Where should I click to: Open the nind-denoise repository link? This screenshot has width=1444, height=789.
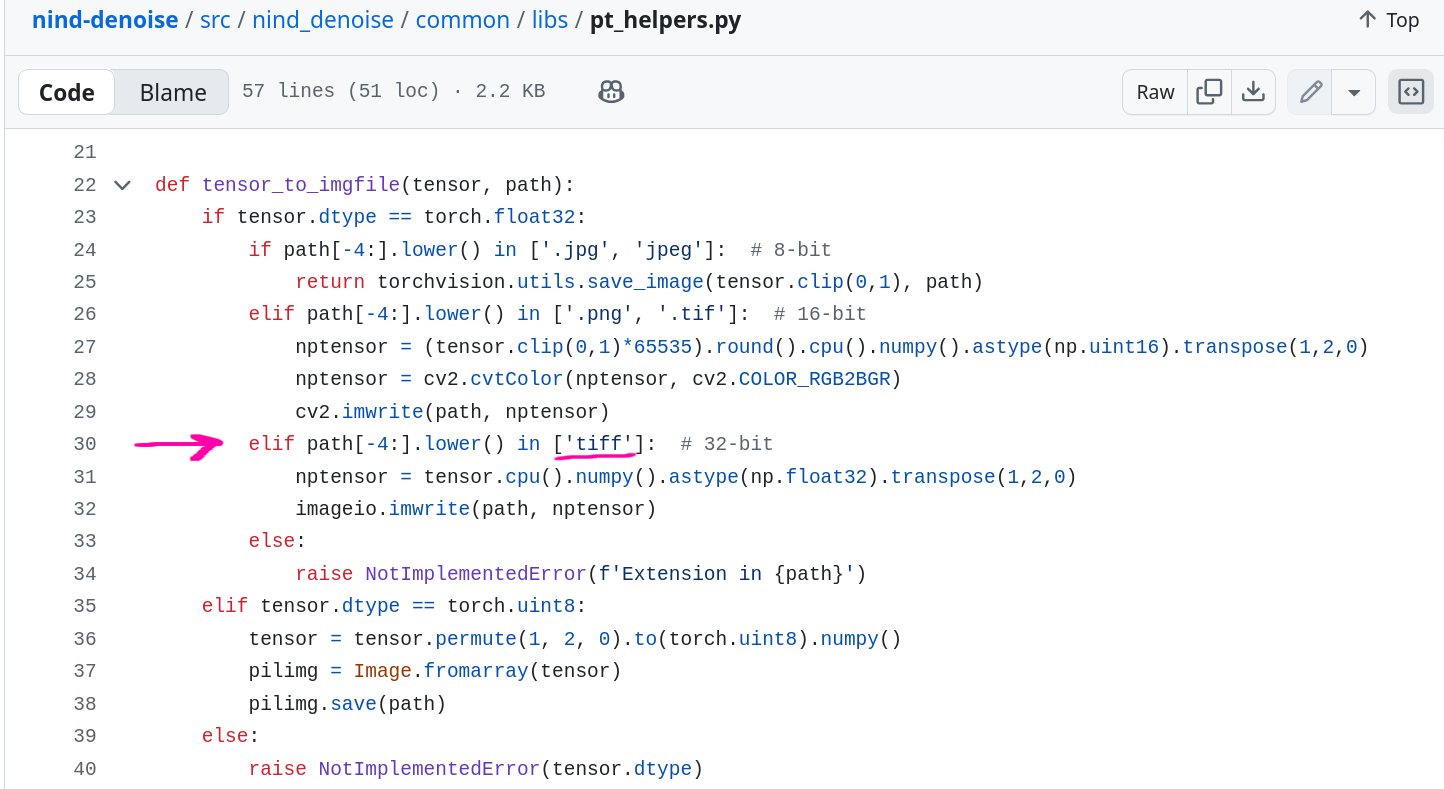pyautogui.click(x=105, y=20)
